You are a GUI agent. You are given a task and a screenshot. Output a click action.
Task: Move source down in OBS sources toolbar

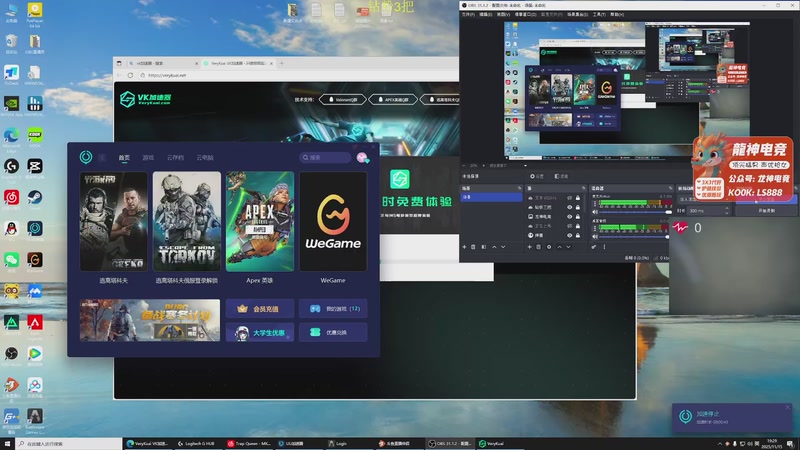[568, 247]
